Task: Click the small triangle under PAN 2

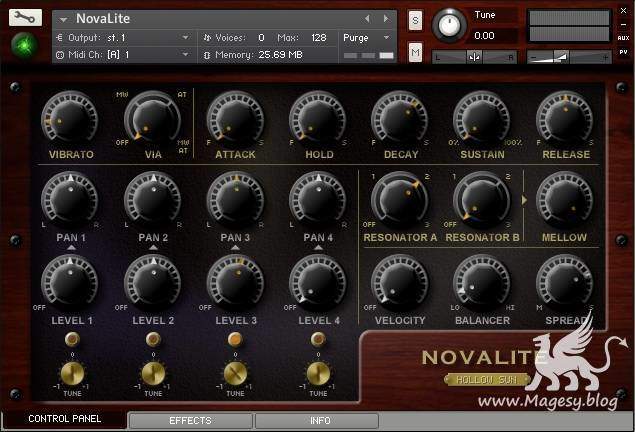Action: click(x=153, y=247)
